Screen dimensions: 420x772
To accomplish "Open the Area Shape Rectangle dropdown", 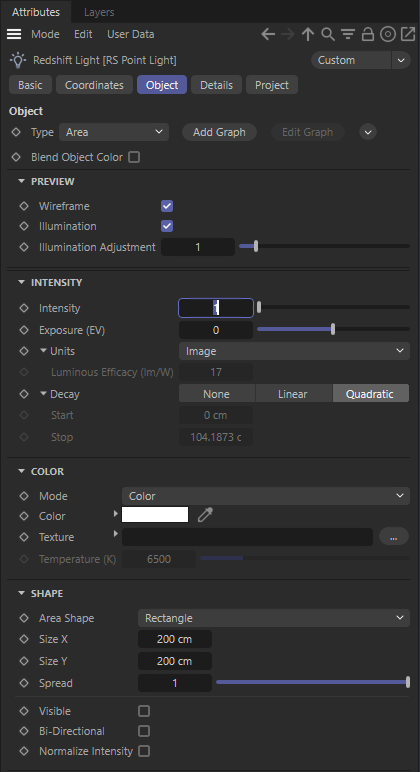I will pos(274,618).
